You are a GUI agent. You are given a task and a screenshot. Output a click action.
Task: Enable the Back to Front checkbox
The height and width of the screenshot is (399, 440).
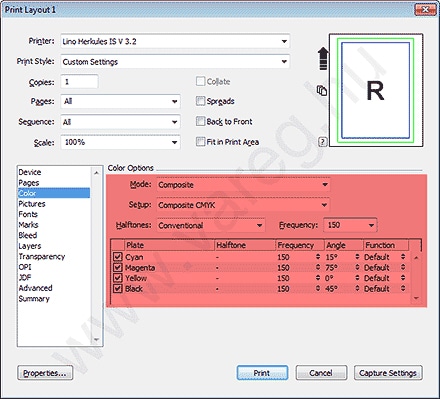[200, 121]
